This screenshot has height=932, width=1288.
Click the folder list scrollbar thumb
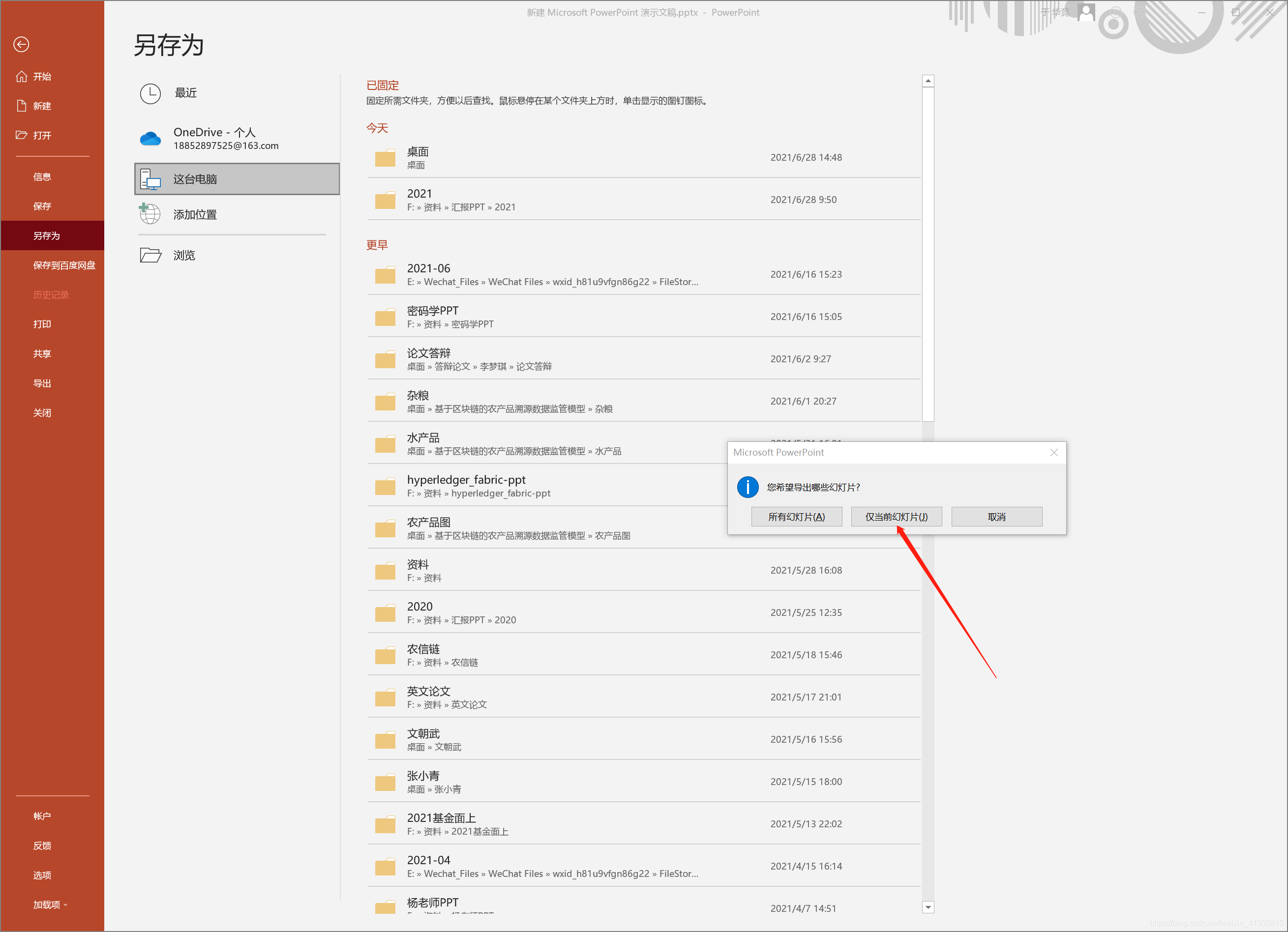[928, 254]
